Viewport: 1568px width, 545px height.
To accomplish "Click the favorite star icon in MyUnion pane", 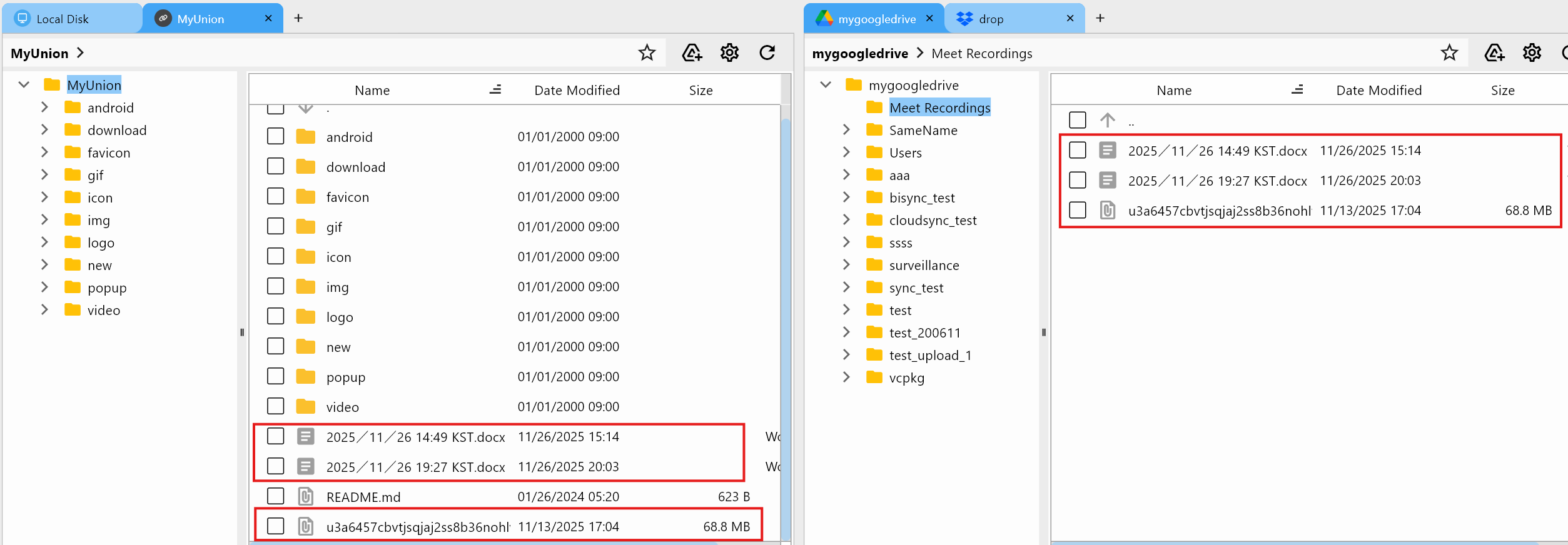I will click(x=647, y=53).
